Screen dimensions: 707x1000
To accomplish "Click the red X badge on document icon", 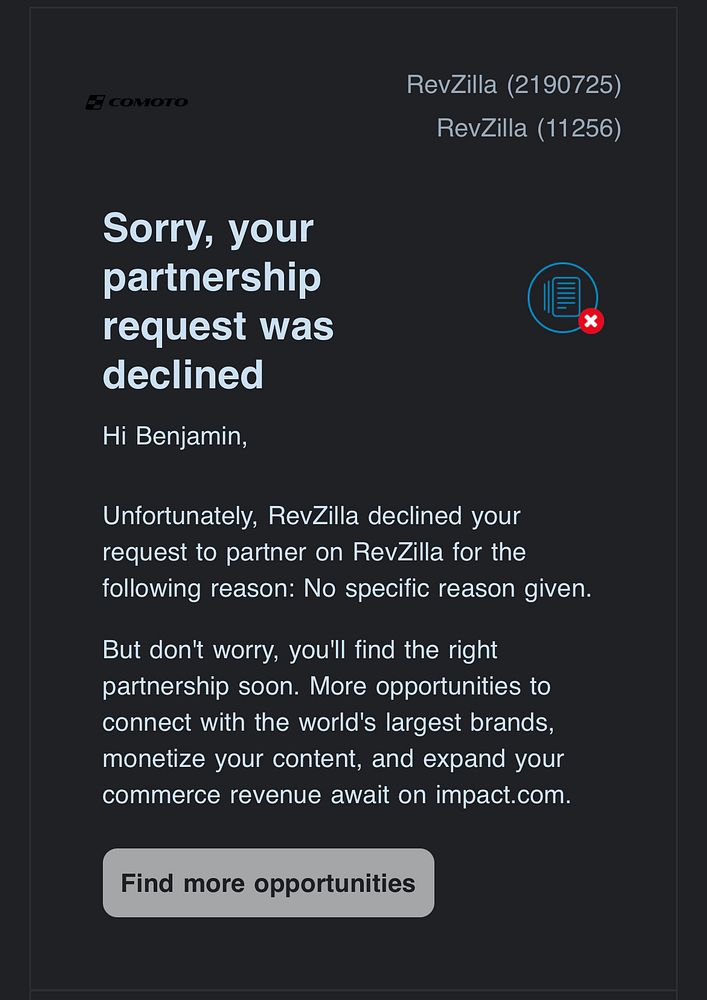I will [591, 321].
